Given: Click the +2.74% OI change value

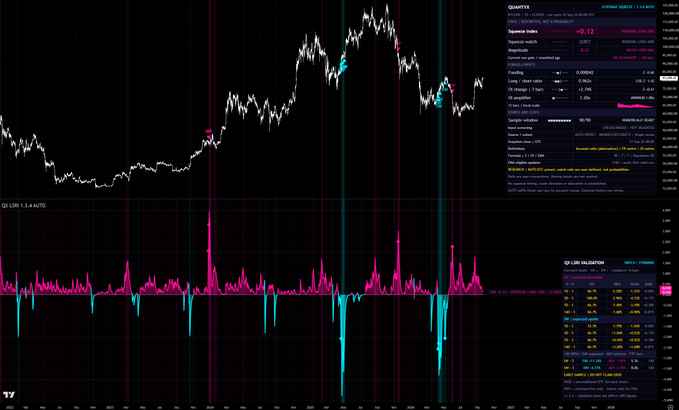Looking at the screenshot, I should pyautogui.click(x=585, y=90).
